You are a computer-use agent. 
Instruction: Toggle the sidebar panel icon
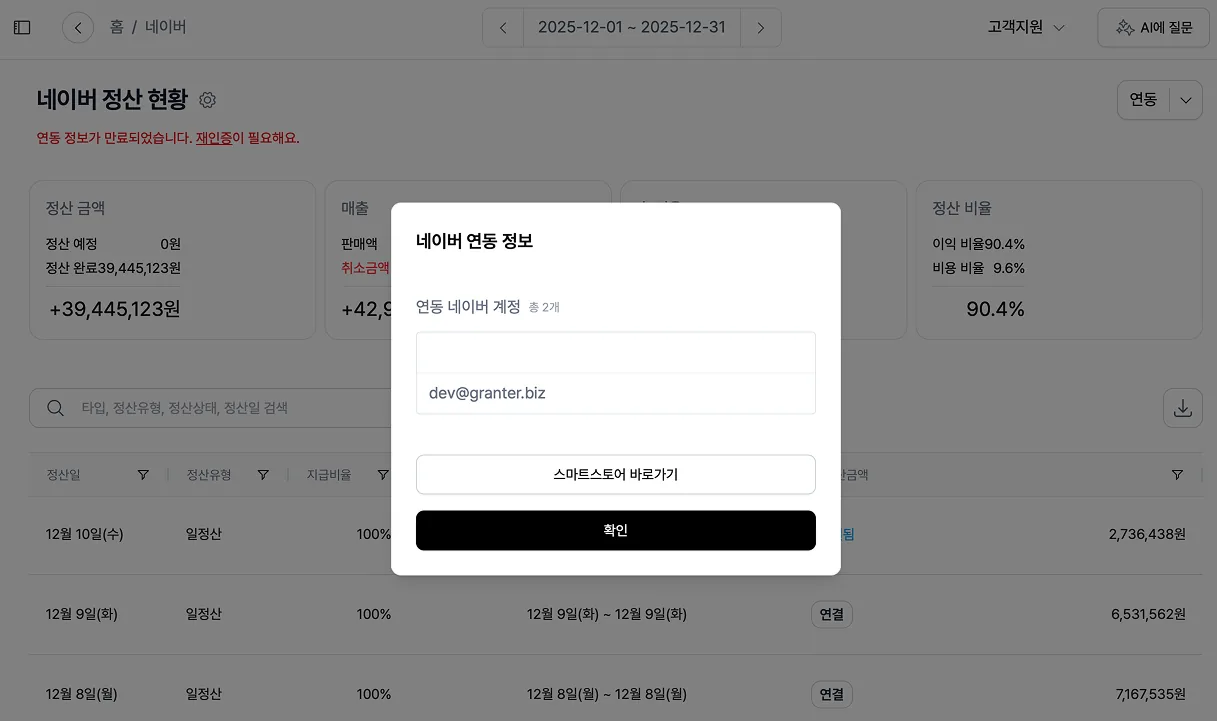[22, 28]
